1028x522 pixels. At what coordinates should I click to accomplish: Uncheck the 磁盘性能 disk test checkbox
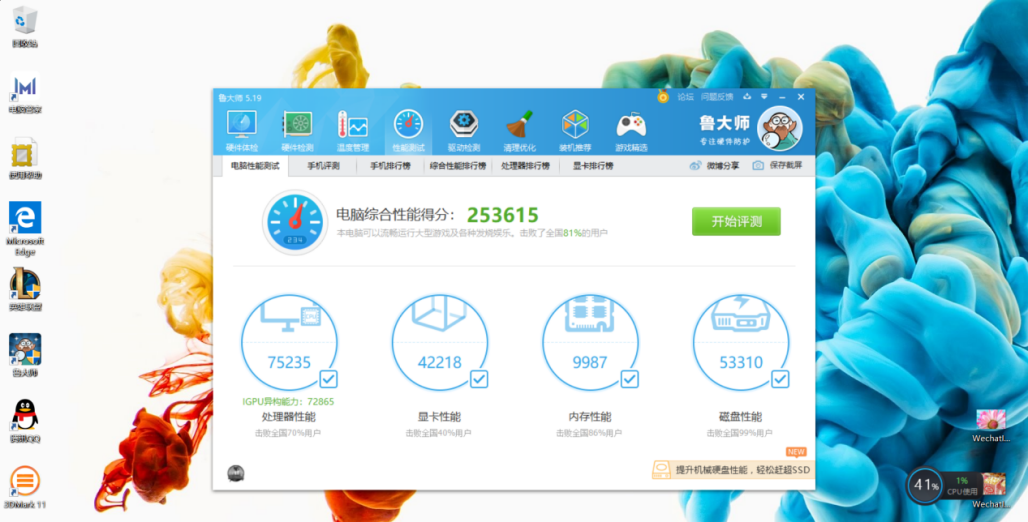click(x=780, y=379)
